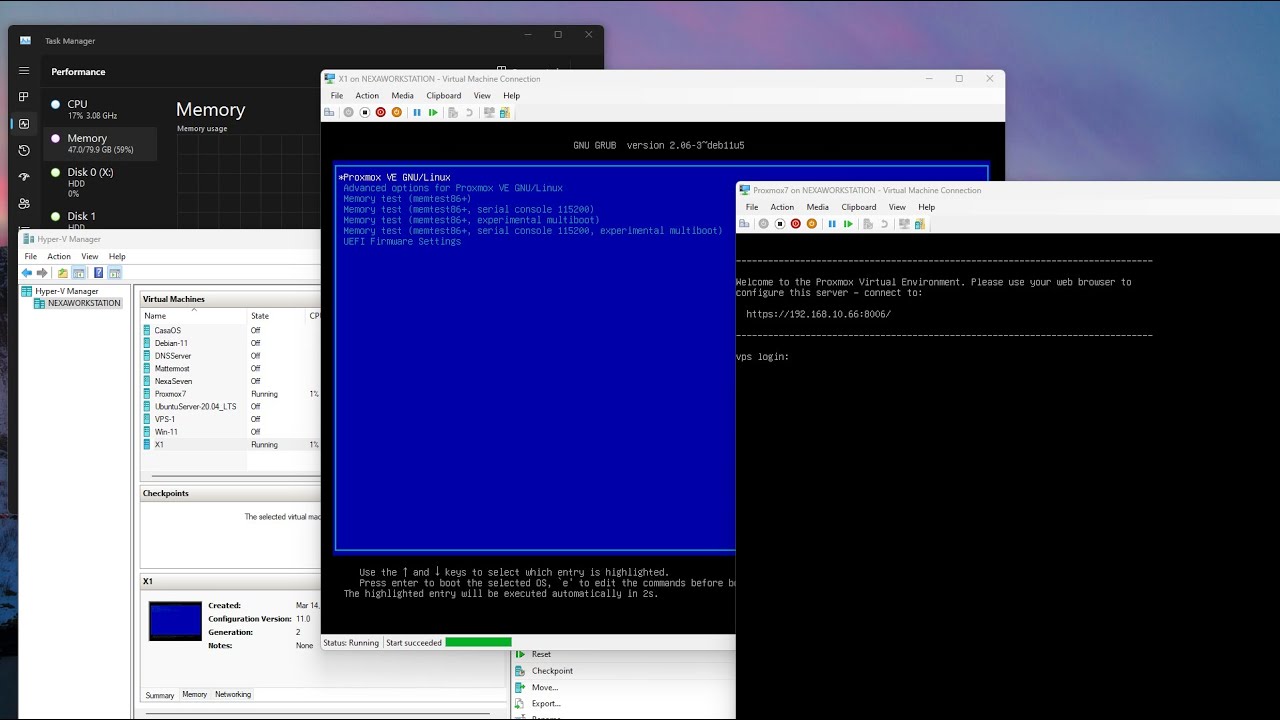Select Mattermost virtual machine row
Screen dimensions: 1280x720
(x=230, y=369)
